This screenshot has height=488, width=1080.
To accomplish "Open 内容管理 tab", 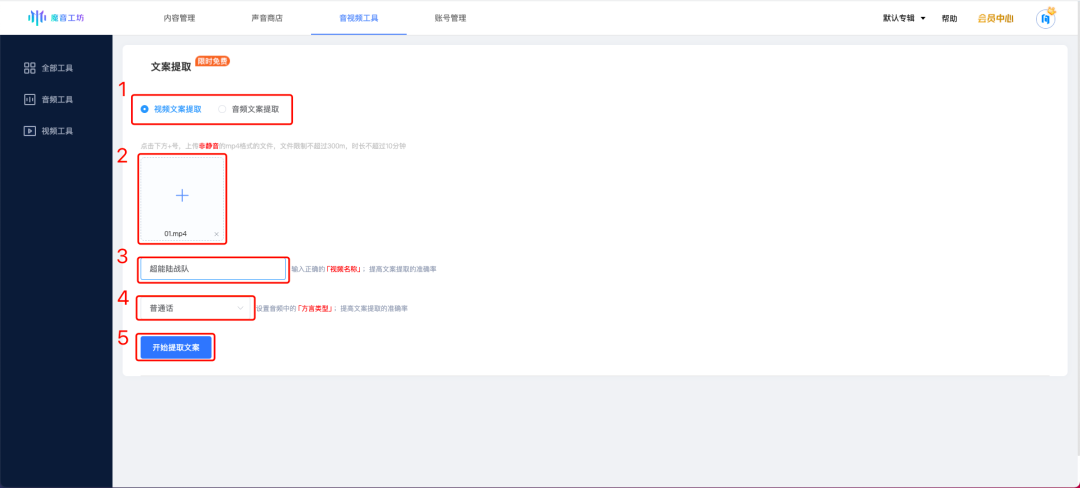I will pyautogui.click(x=179, y=19).
